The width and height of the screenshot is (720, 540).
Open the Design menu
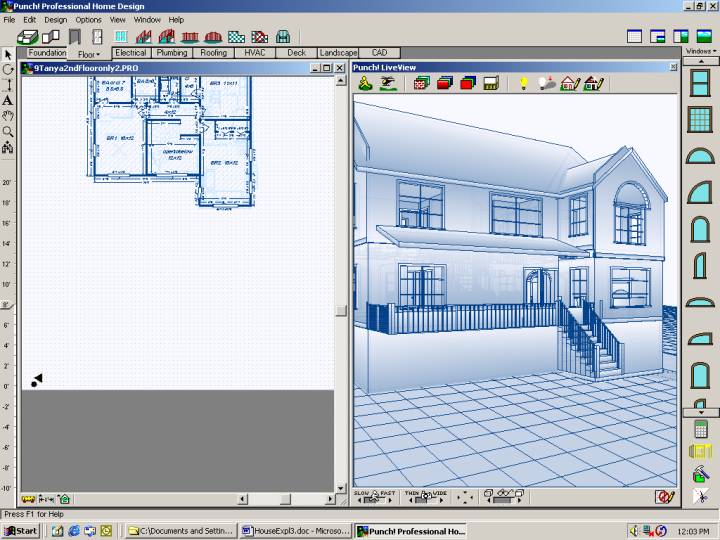[56, 20]
